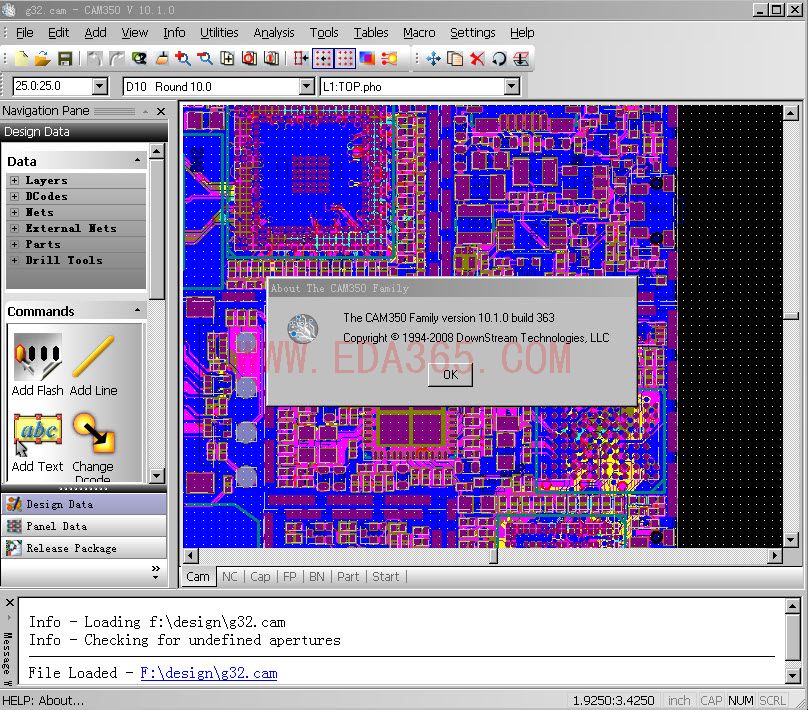Click the zoom-all page plus icon
Viewport: 808px width, 710px height.
(x=227, y=58)
